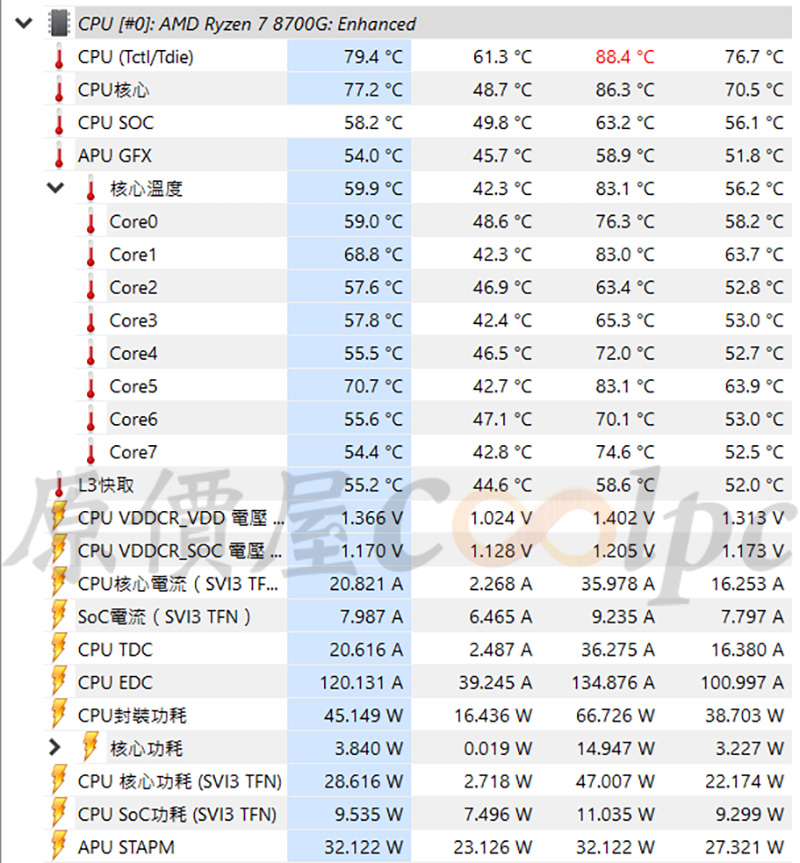Collapse the 核心溫度 group chevron
This screenshot has width=800, height=863.
coord(55,188)
